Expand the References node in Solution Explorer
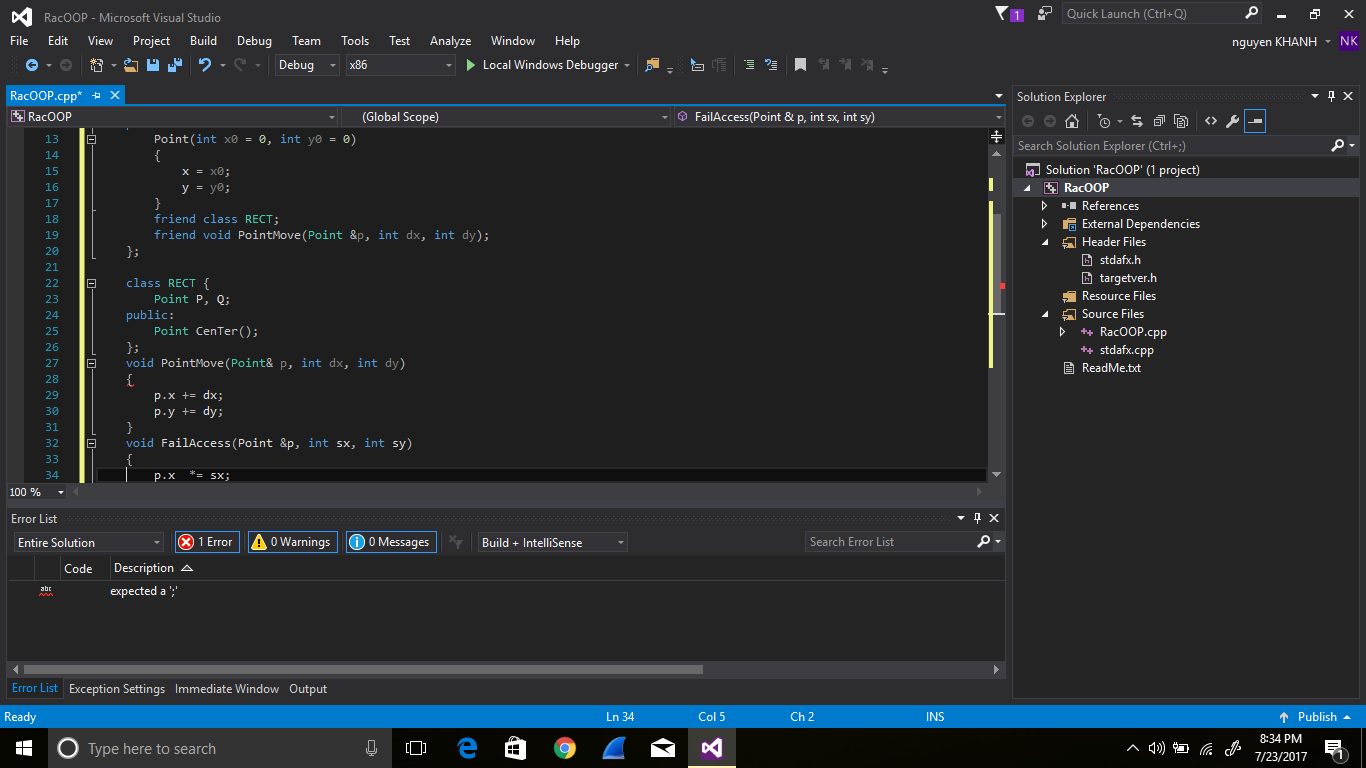1366x768 pixels. (x=1045, y=206)
